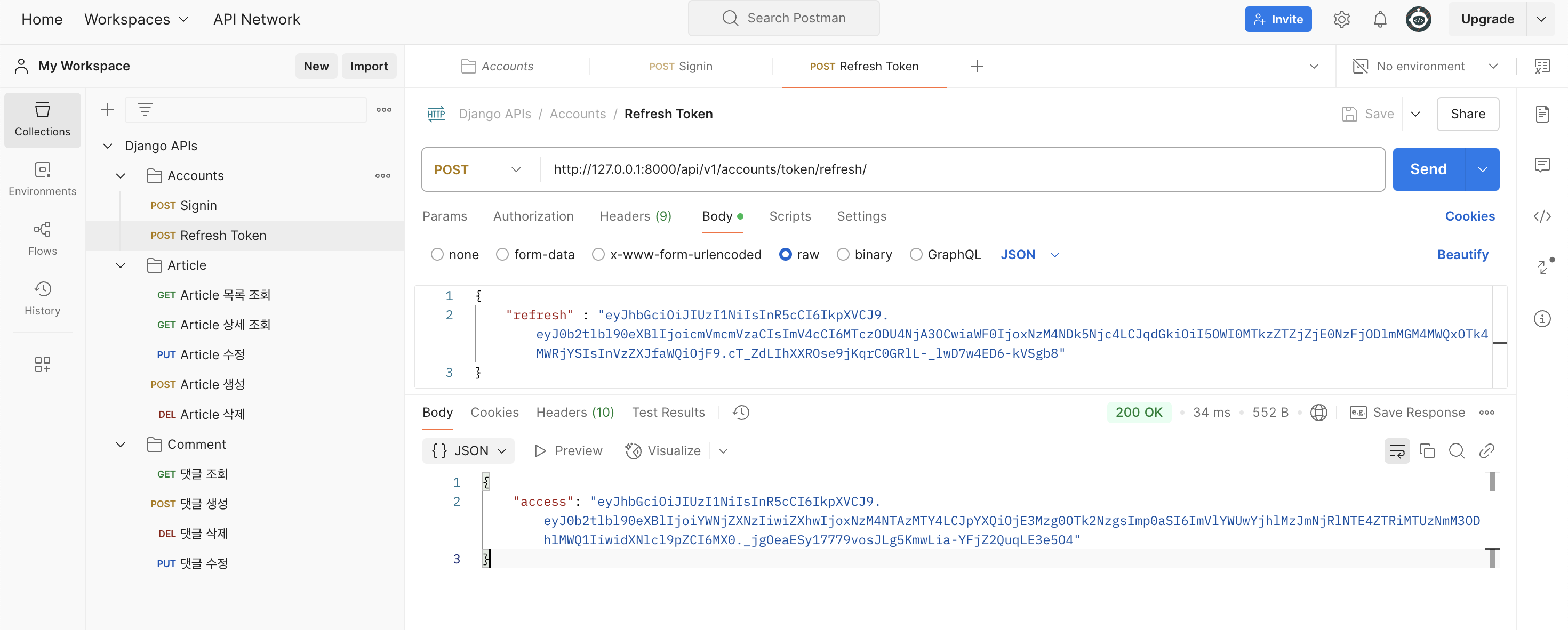This screenshot has height=630, width=1568.
Task: Open the Save options dropdown arrow
Action: (x=1415, y=114)
